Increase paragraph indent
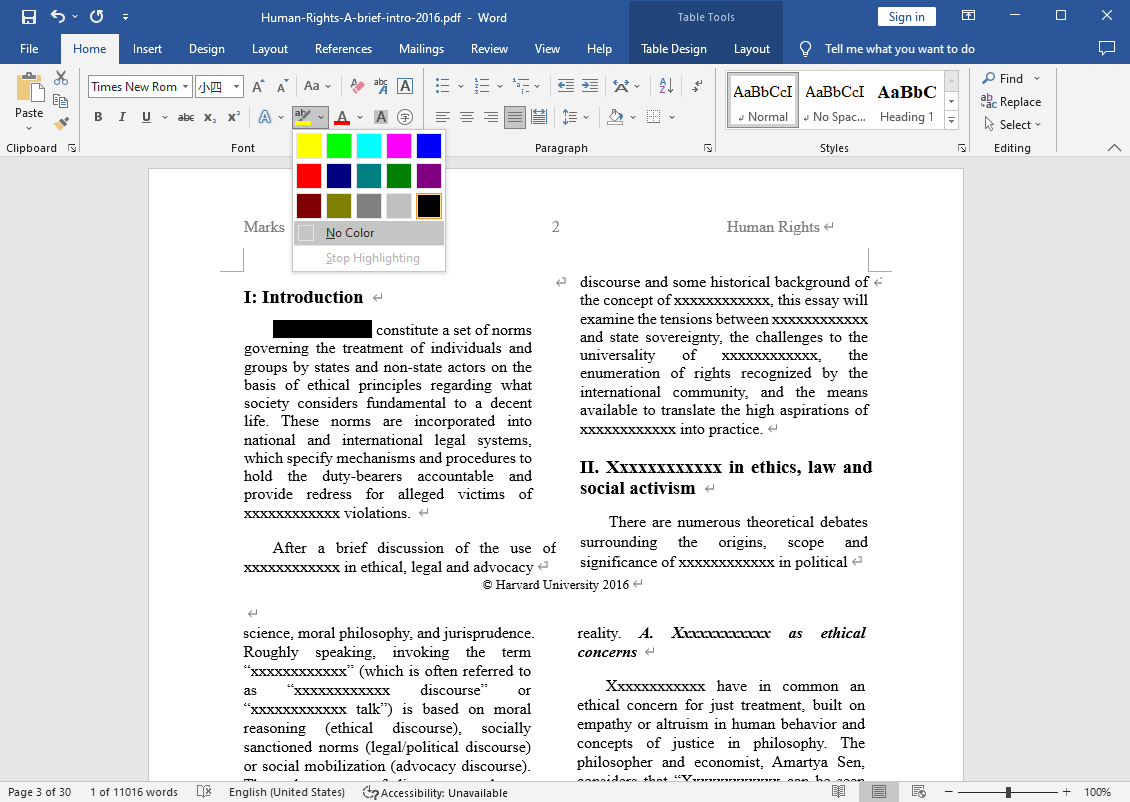This screenshot has width=1130, height=802. tap(590, 86)
